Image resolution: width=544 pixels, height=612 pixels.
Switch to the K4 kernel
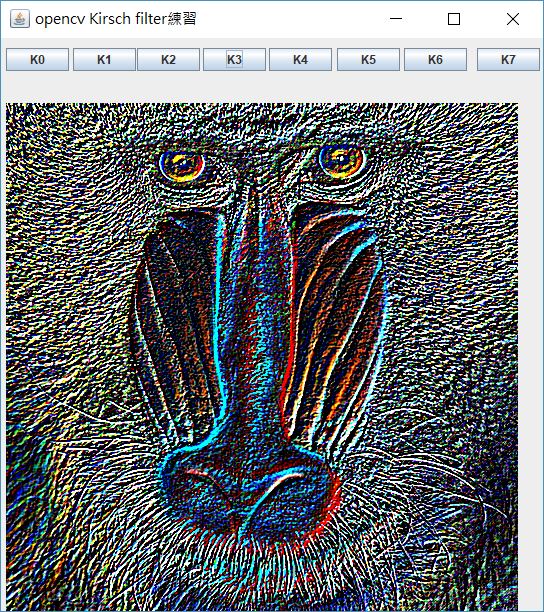coord(300,59)
